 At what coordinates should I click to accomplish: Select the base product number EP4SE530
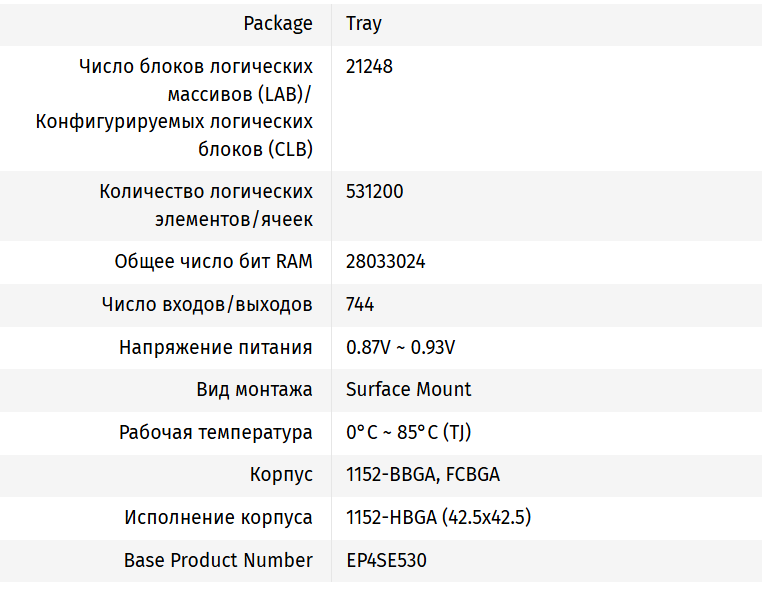tap(386, 560)
